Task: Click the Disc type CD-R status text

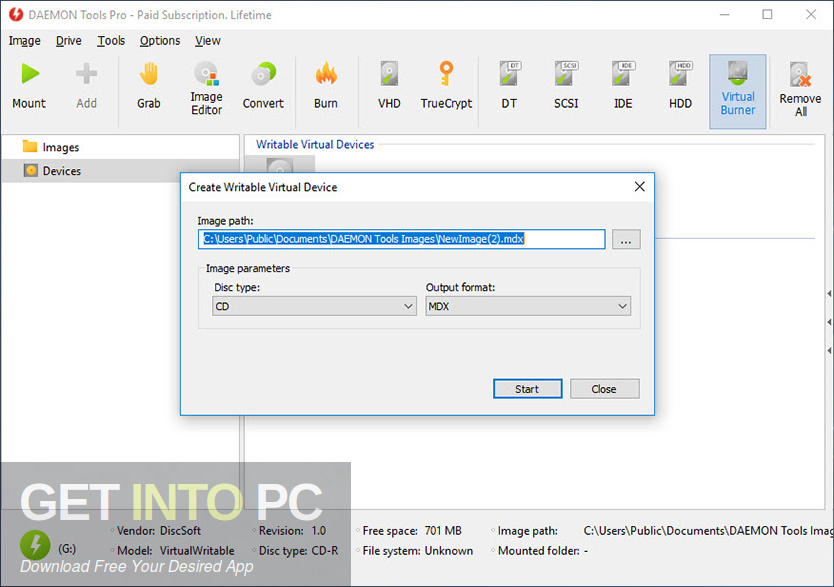Action: [298, 551]
